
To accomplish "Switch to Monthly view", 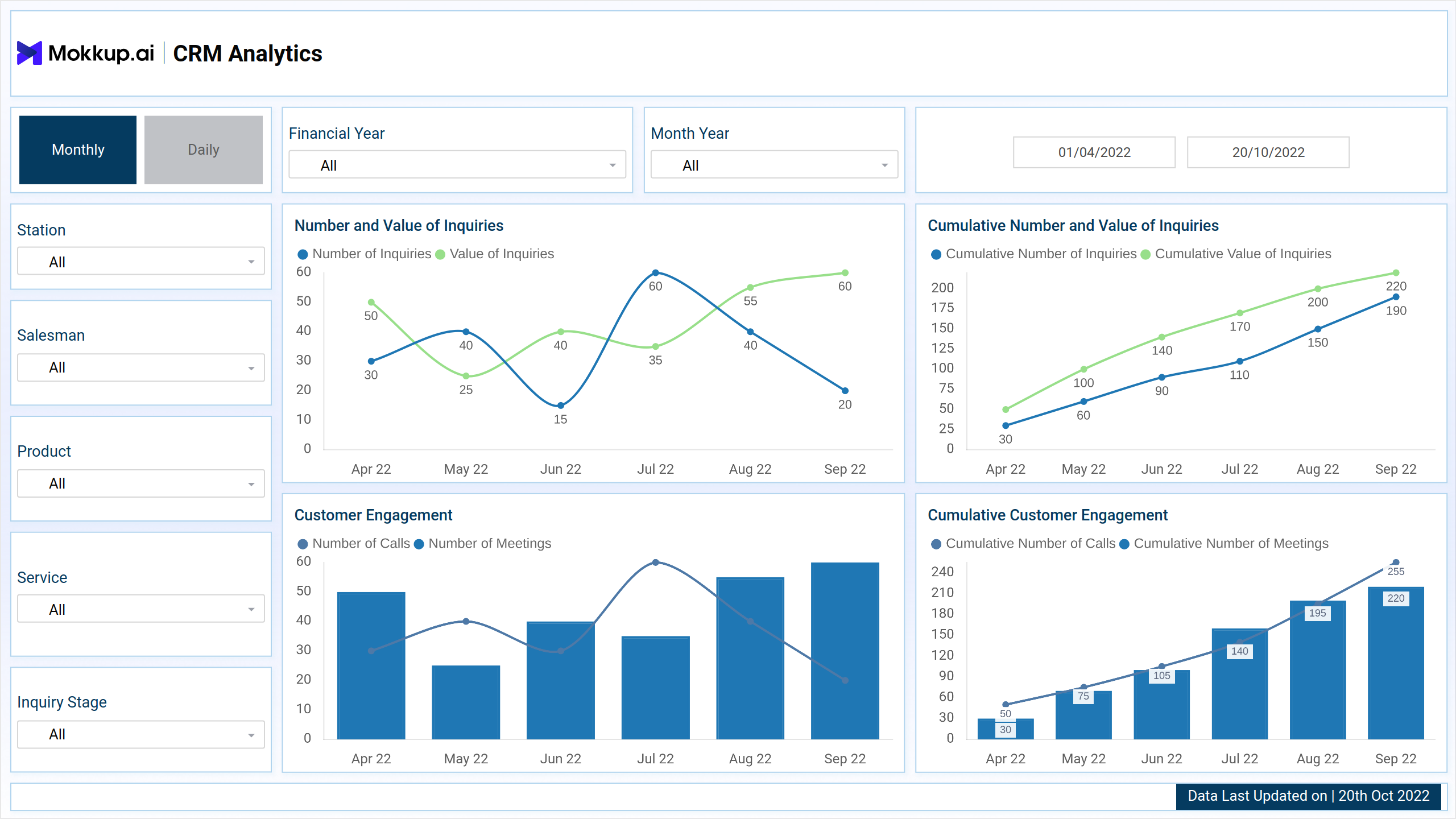I will (x=78, y=150).
